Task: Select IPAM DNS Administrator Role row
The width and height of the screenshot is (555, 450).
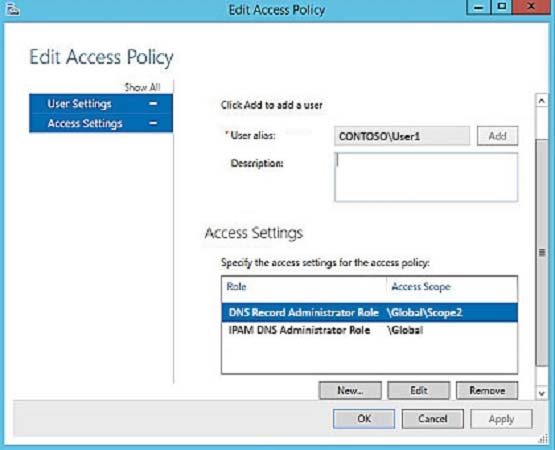Action: [x=370, y=330]
